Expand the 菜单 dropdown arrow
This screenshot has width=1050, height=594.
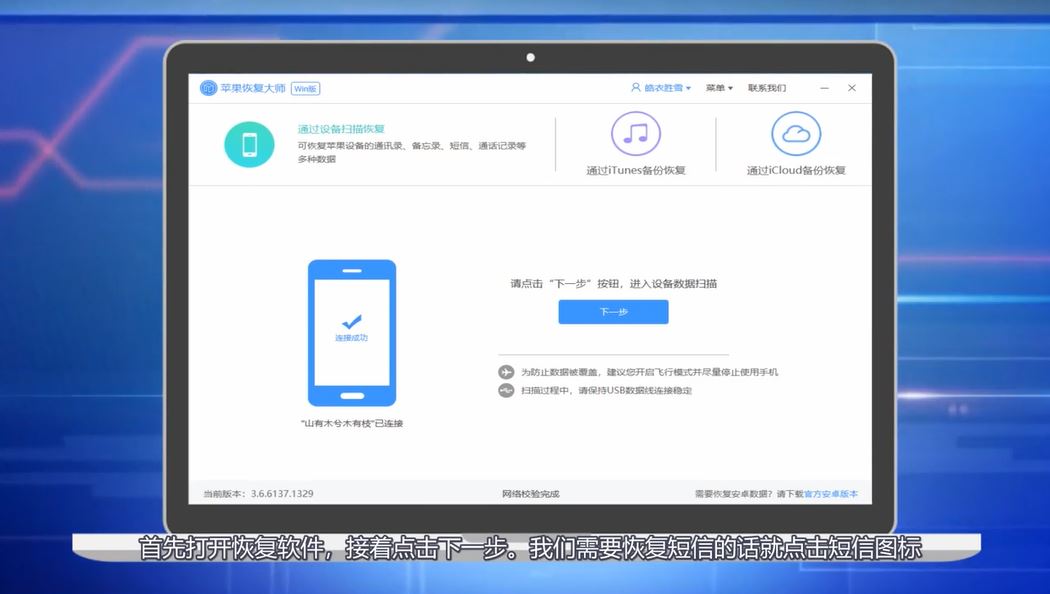(730, 88)
